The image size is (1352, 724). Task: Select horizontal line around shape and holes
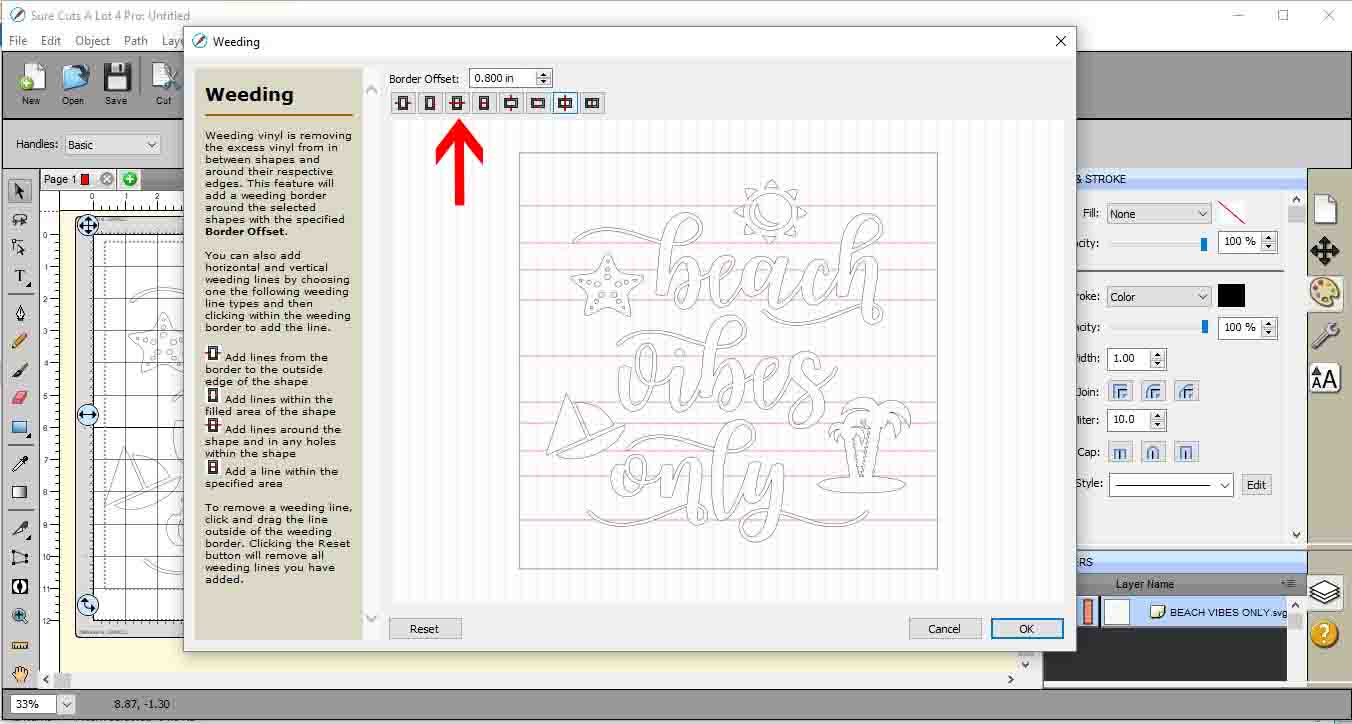click(457, 103)
